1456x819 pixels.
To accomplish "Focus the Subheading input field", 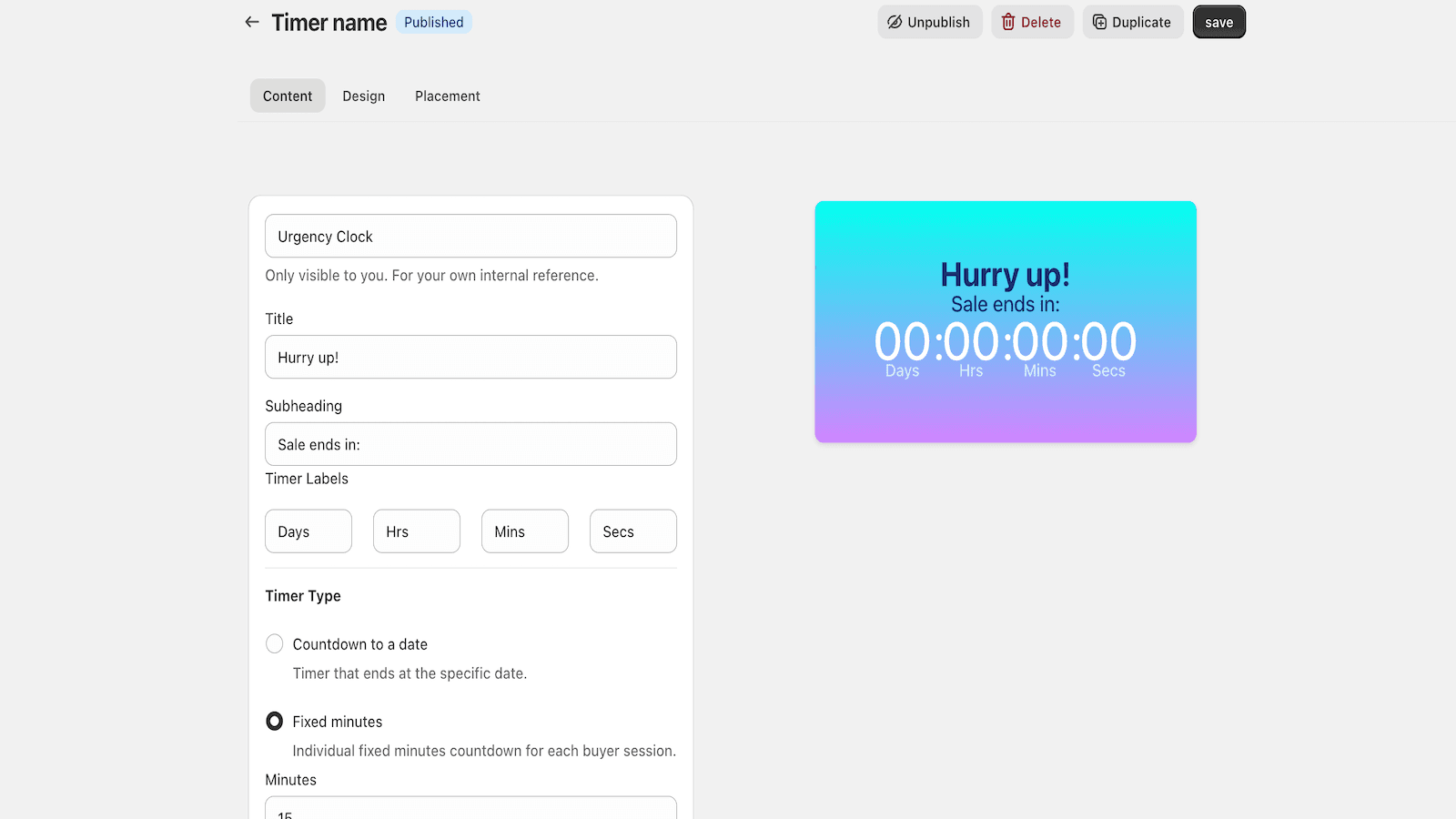I will coord(470,445).
